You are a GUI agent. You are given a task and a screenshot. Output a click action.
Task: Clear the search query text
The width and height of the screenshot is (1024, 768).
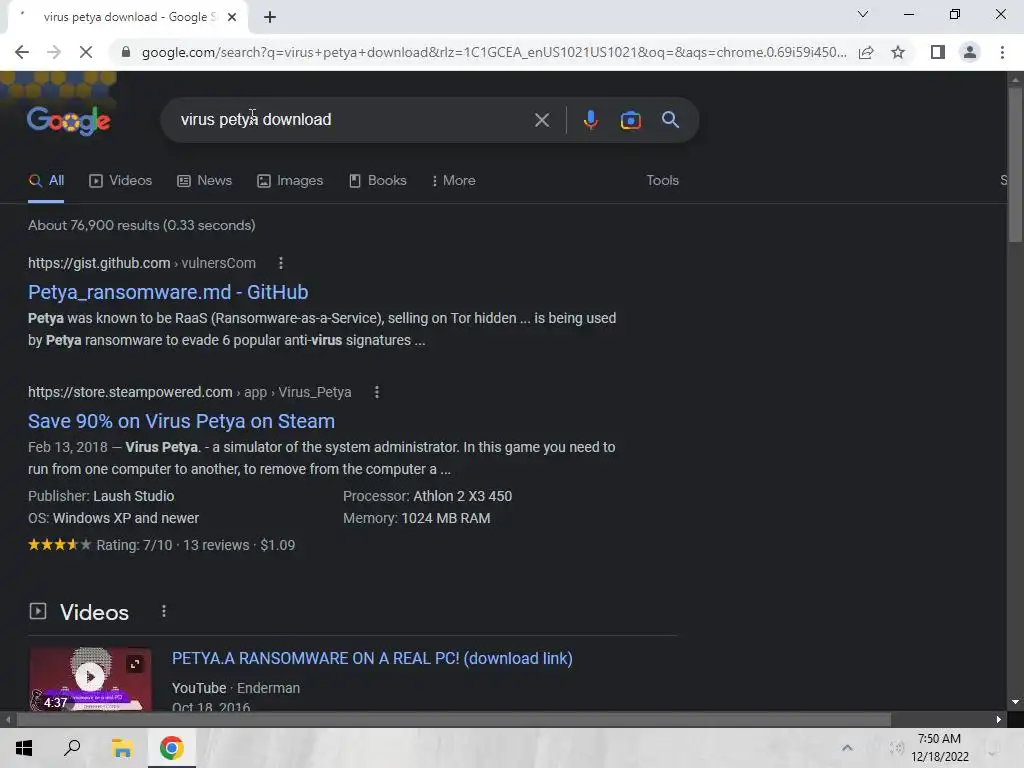coord(541,120)
